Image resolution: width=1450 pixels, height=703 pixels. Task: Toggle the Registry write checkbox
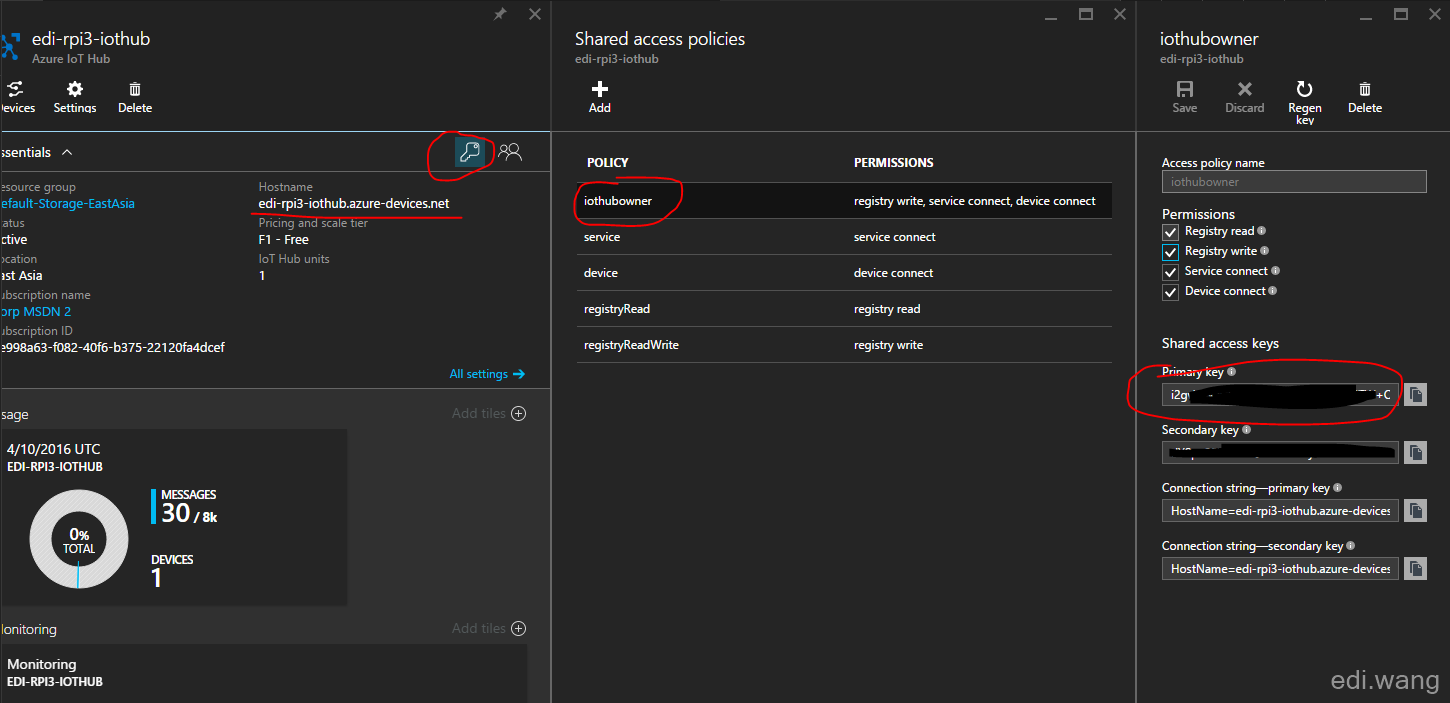pyautogui.click(x=1170, y=252)
